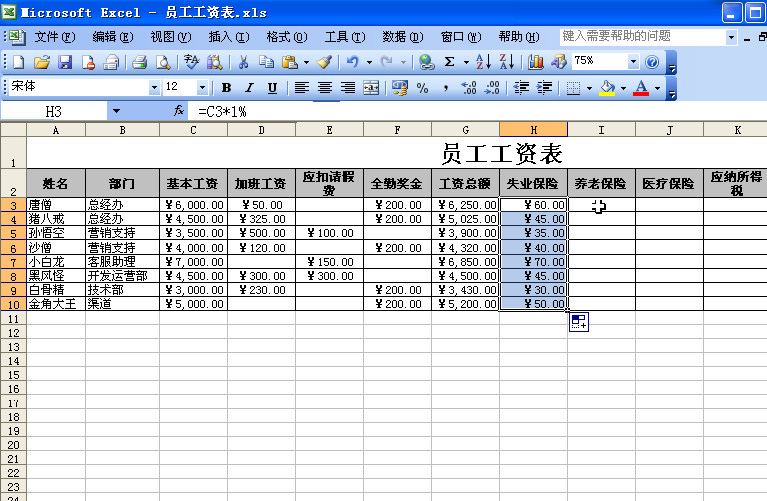Click the formula bar showing =C3*1%
Viewport: 767px width, 501px height.
coord(479,112)
